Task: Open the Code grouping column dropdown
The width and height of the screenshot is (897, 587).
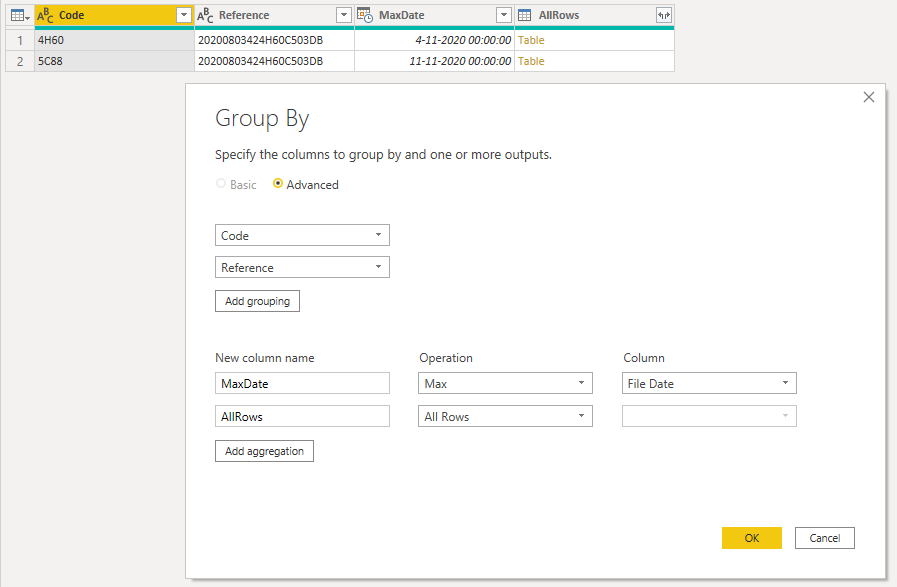Action: [302, 235]
